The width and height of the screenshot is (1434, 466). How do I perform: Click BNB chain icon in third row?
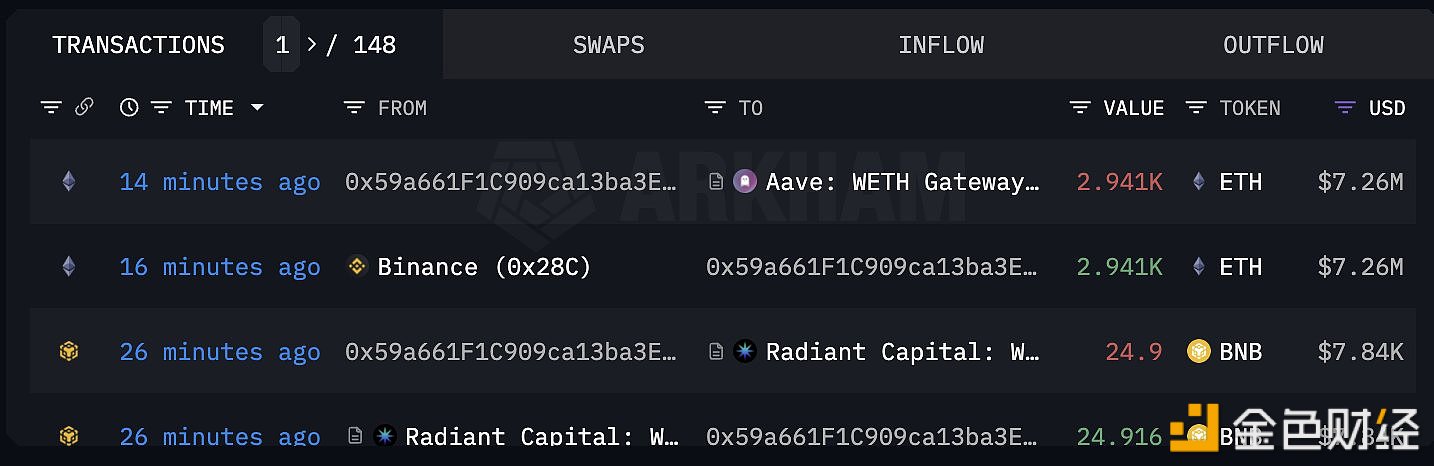(x=69, y=351)
